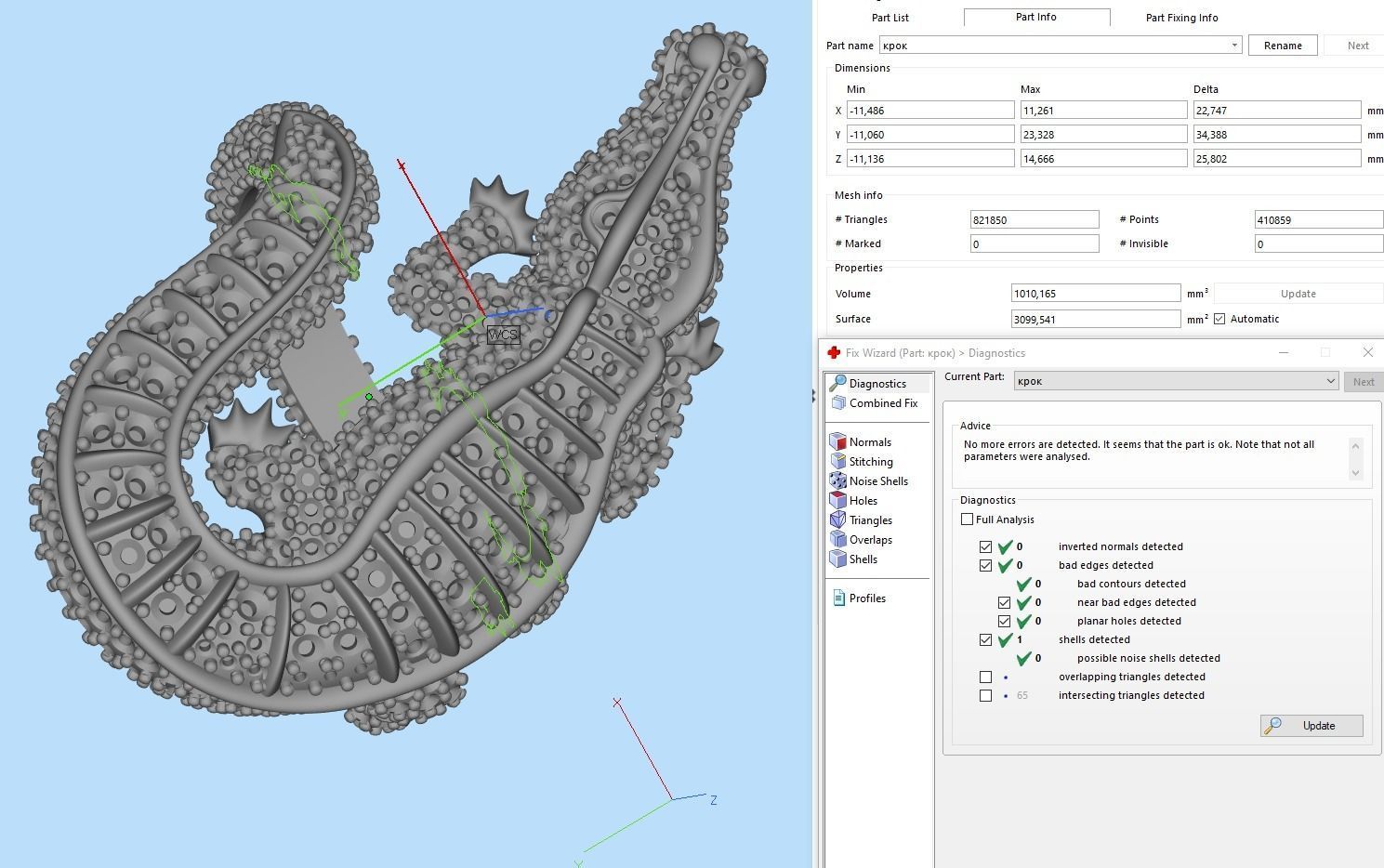Open the Shells page icon
This screenshot has width=1384, height=868.
pos(838,559)
